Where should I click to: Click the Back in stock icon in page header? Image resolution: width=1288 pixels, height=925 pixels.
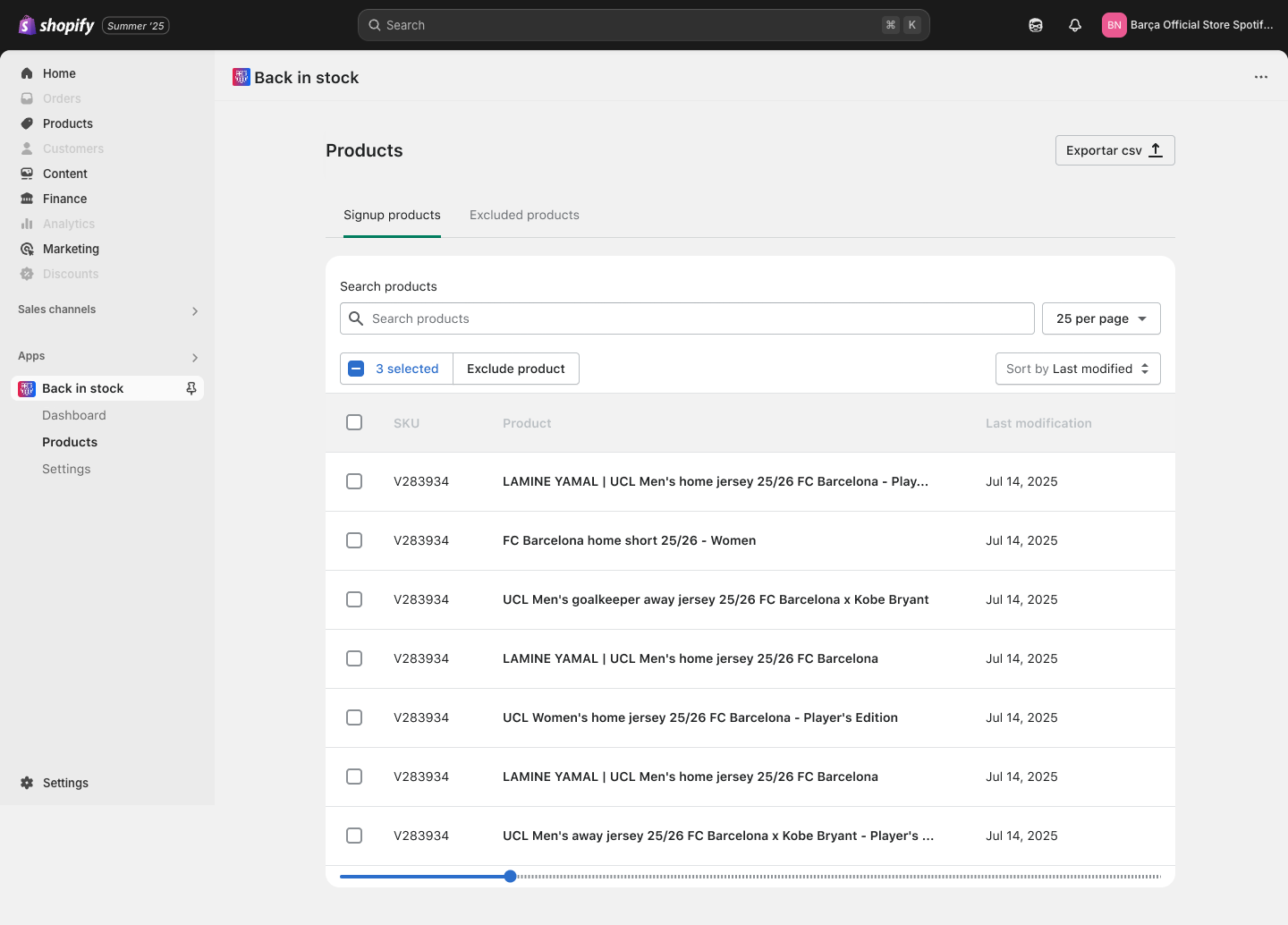tap(241, 77)
